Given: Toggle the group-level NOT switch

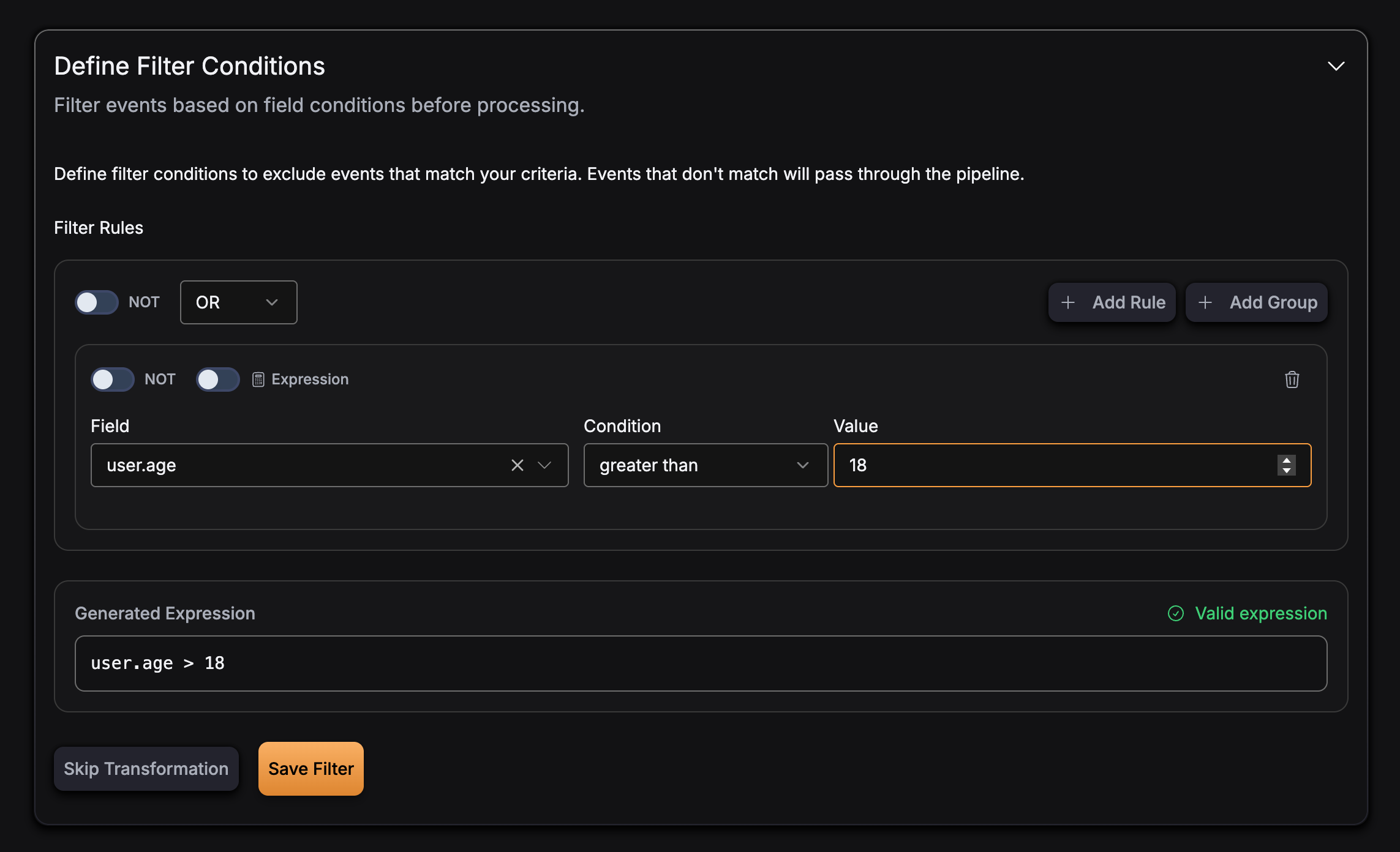Looking at the screenshot, I should 97,302.
